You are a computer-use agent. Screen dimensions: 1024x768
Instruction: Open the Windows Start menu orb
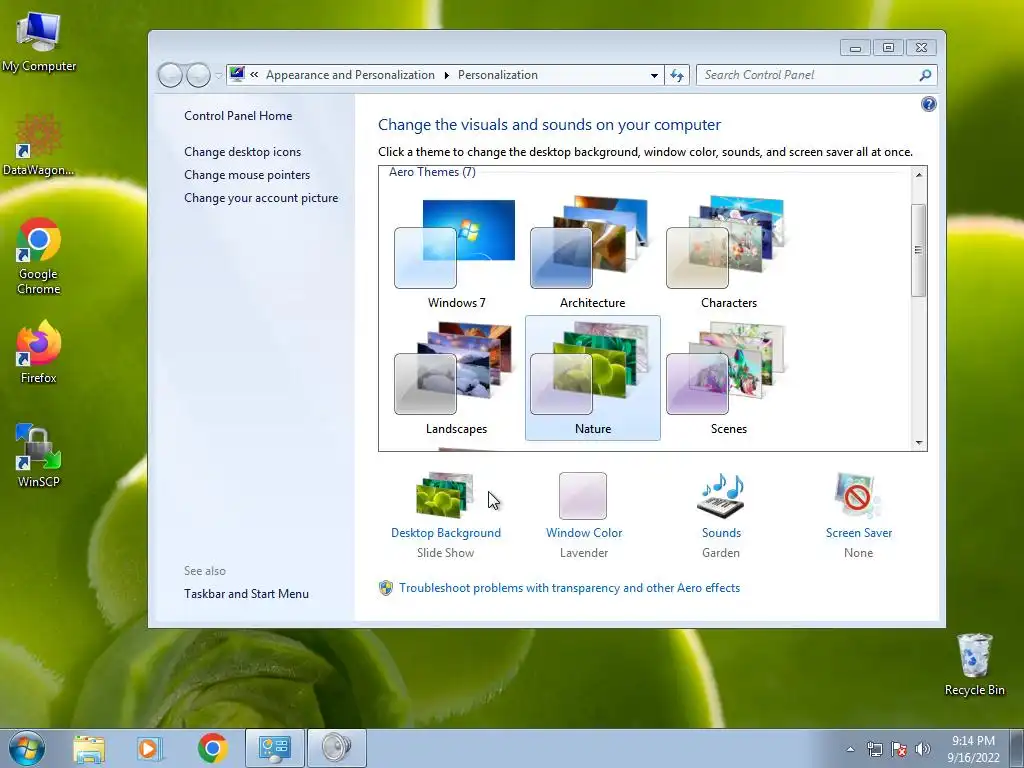click(27, 748)
